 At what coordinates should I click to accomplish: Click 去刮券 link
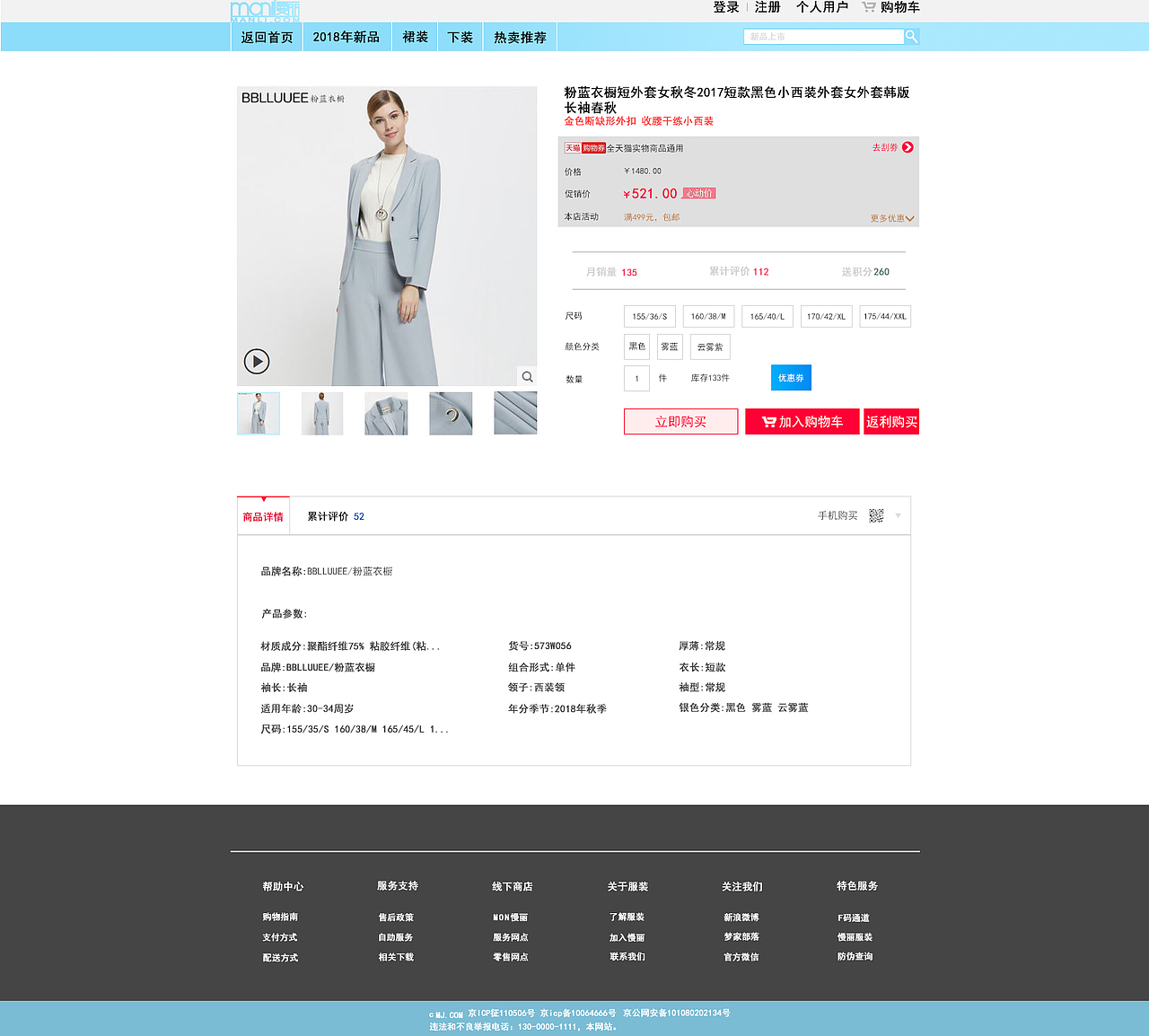[x=885, y=147]
